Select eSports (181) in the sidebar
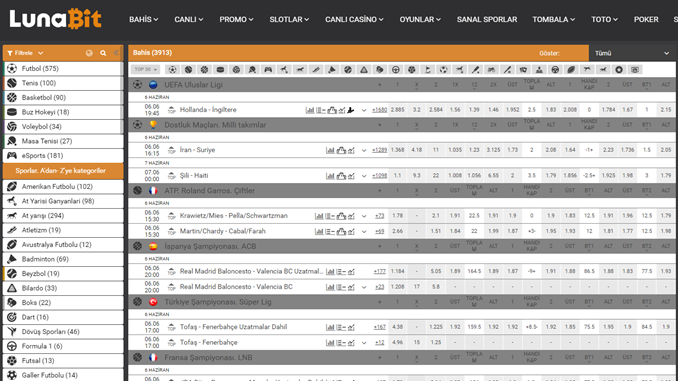 [x=63, y=155]
